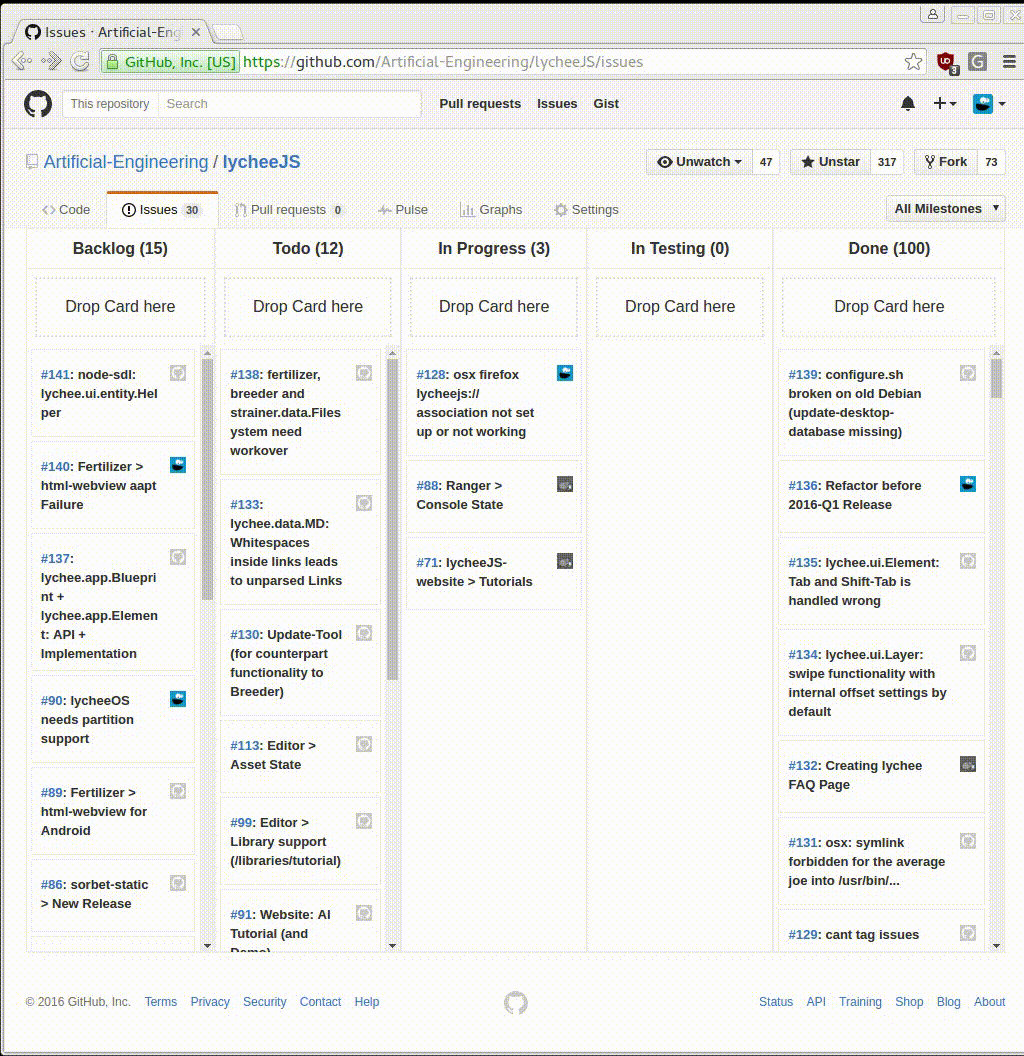Click assignee avatar on issue #138 card
Image resolution: width=1024 pixels, height=1056 pixels.
pos(364,373)
